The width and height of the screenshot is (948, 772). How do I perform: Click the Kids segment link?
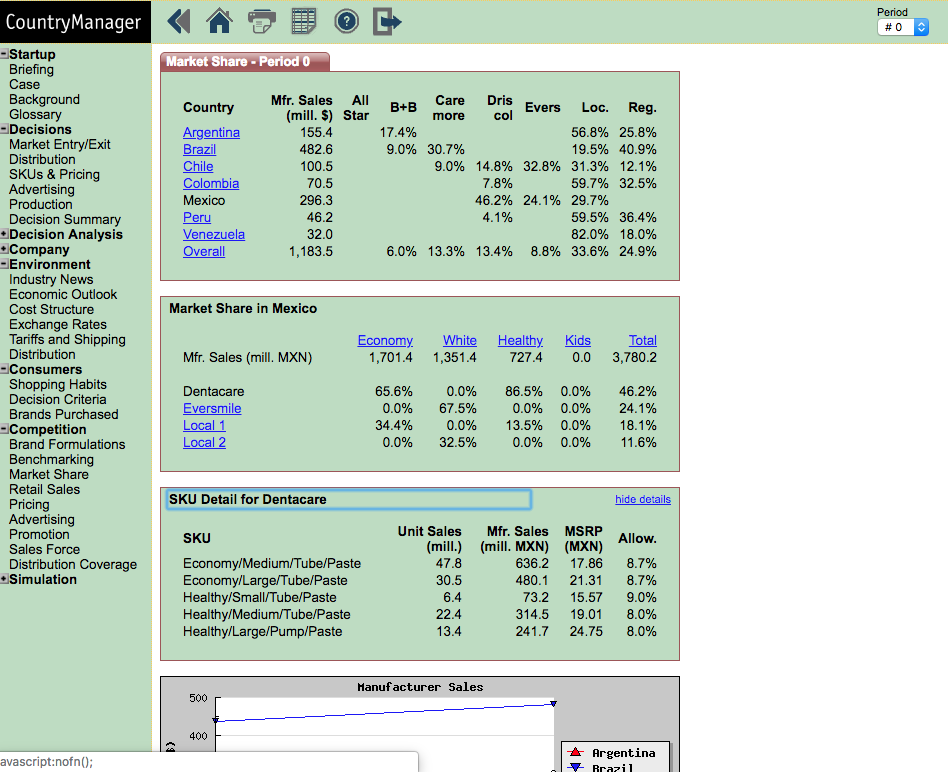577,340
